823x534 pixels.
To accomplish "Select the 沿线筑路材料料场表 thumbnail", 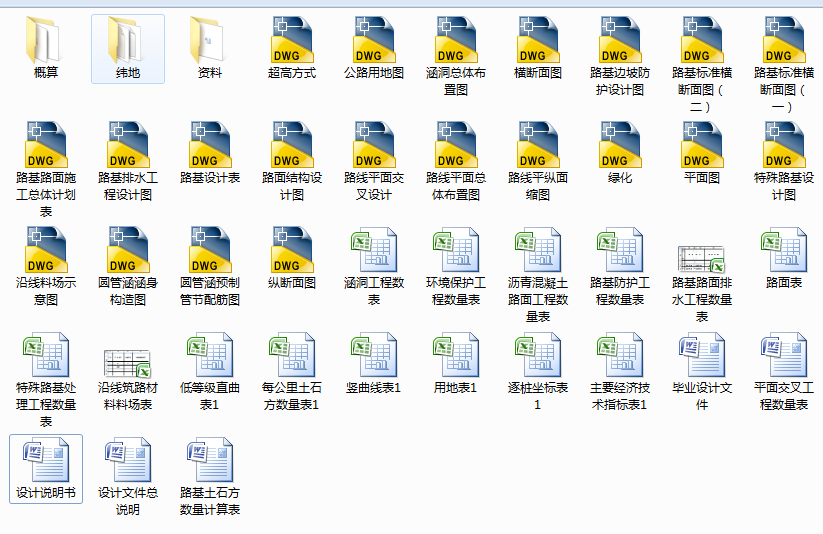I will click(128, 364).
